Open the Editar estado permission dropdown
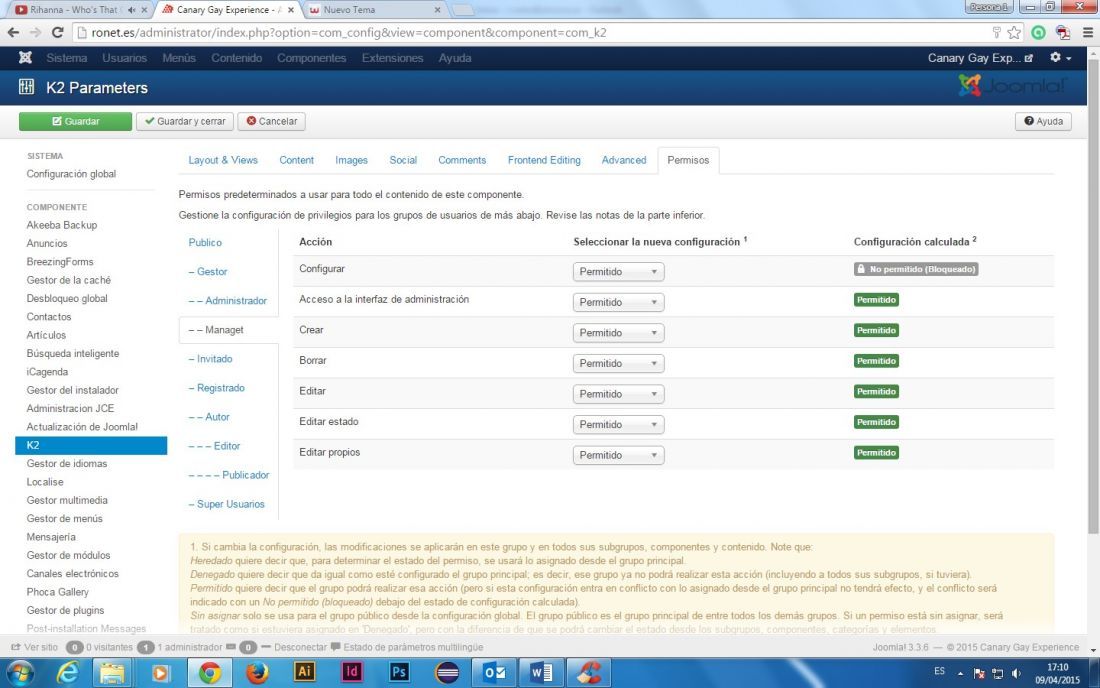This screenshot has height=688, width=1100. [x=618, y=424]
